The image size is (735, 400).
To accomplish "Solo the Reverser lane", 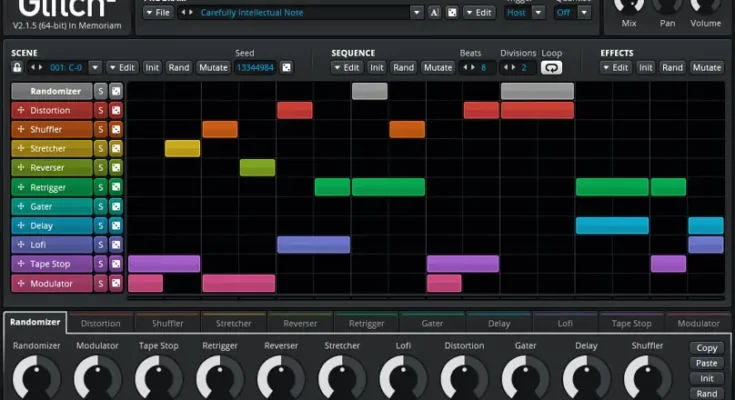I will pyautogui.click(x=100, y=168).
